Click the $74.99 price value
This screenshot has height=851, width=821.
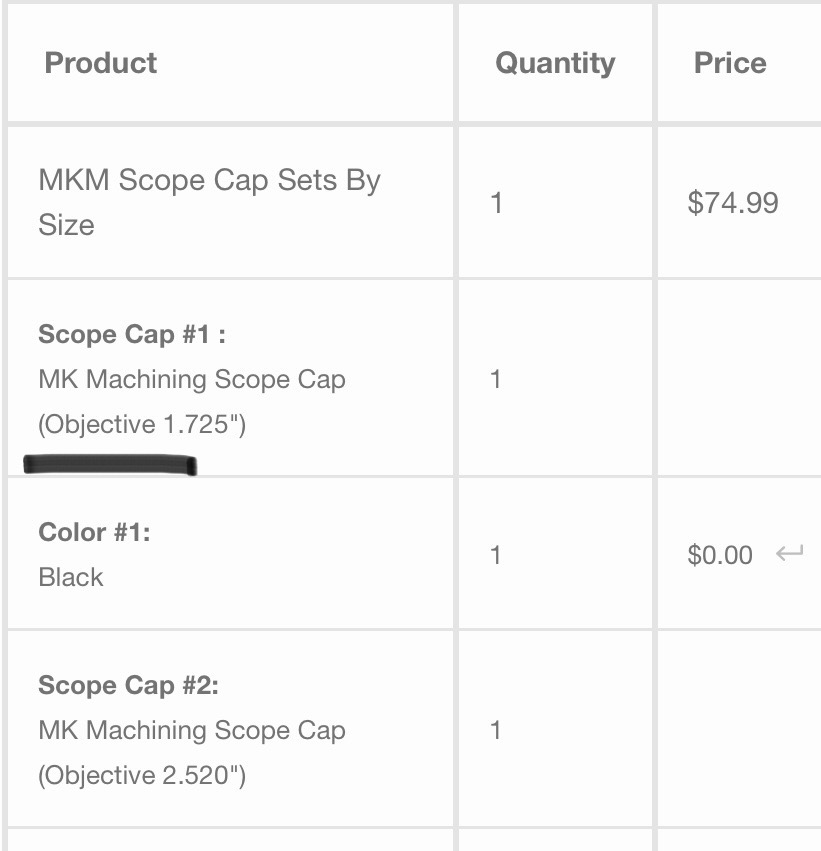[733, 202]
